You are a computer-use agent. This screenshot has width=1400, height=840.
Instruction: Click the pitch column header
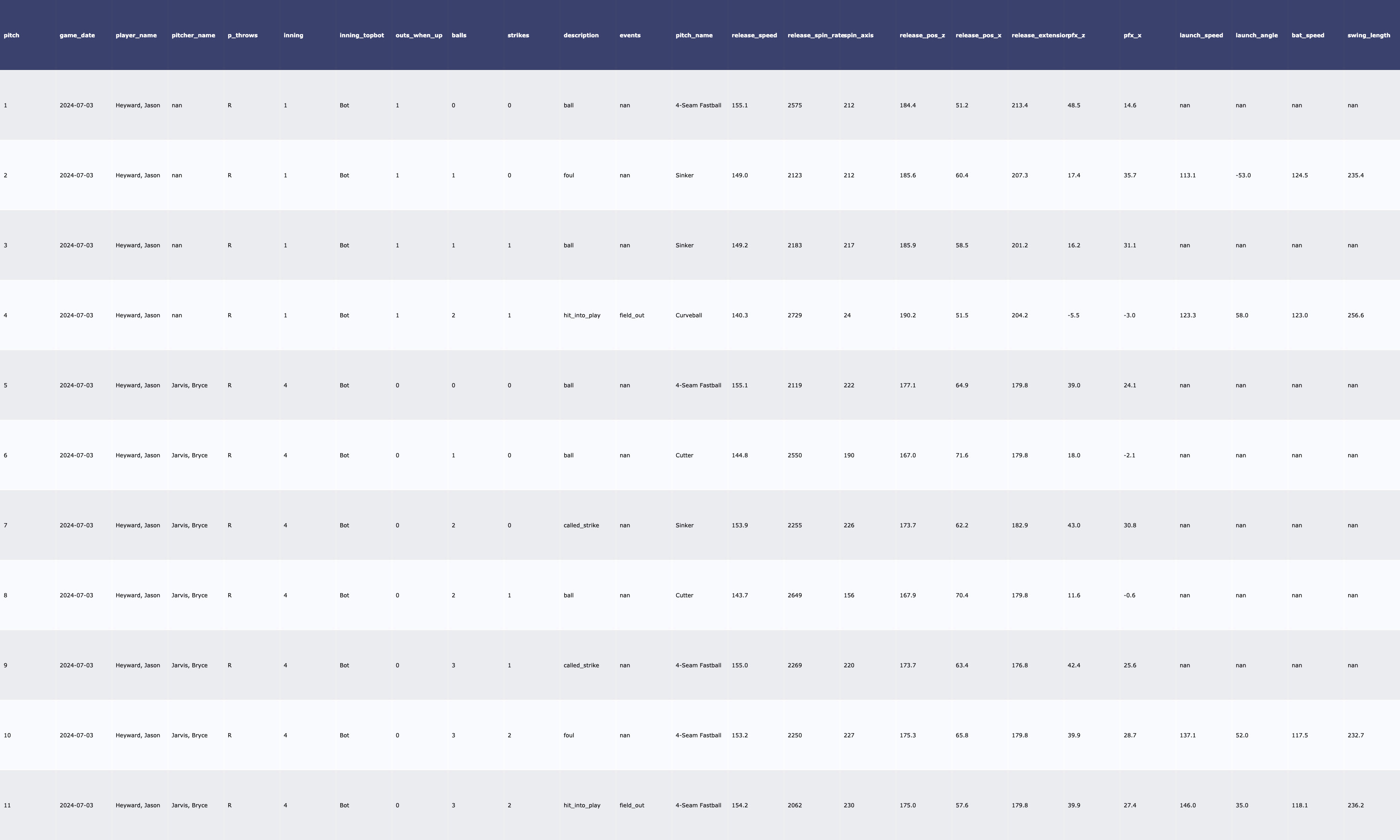(x=11, y=35)
